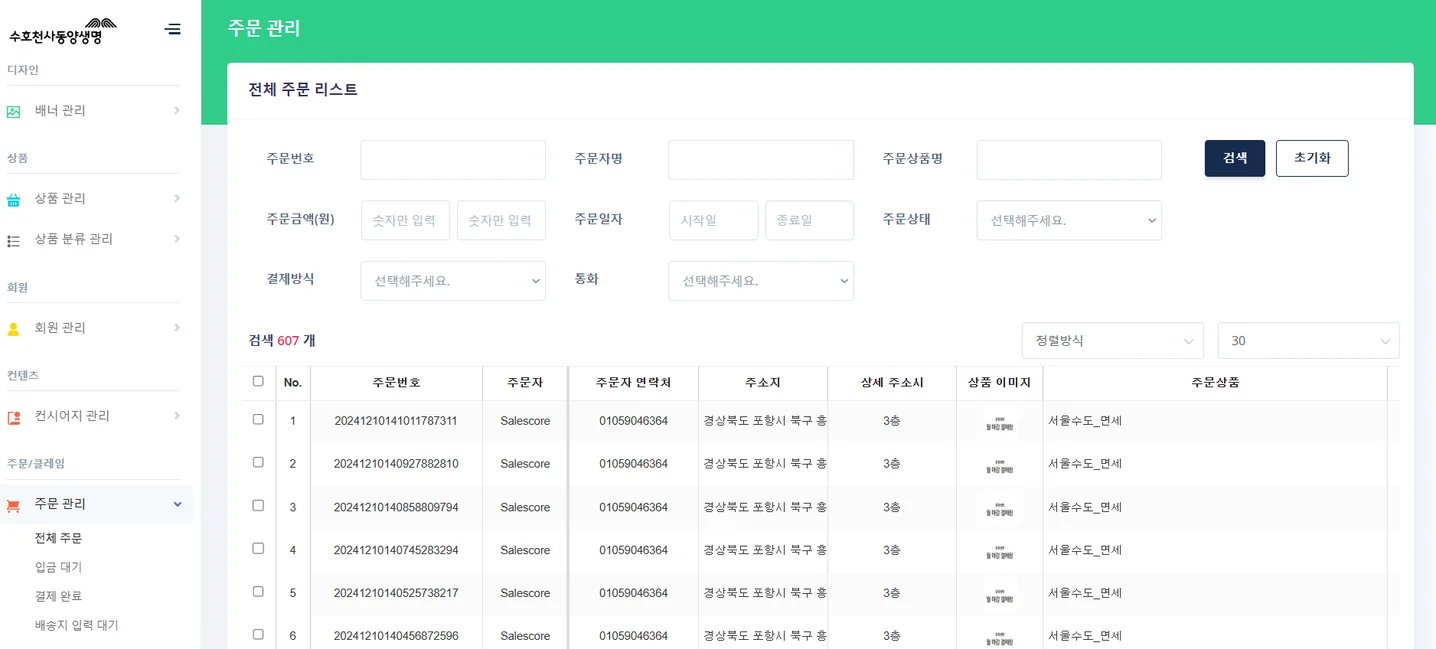Click the 검색 search button
Viewport: 1436px width, 649px height.
[x=1234, y=158]
